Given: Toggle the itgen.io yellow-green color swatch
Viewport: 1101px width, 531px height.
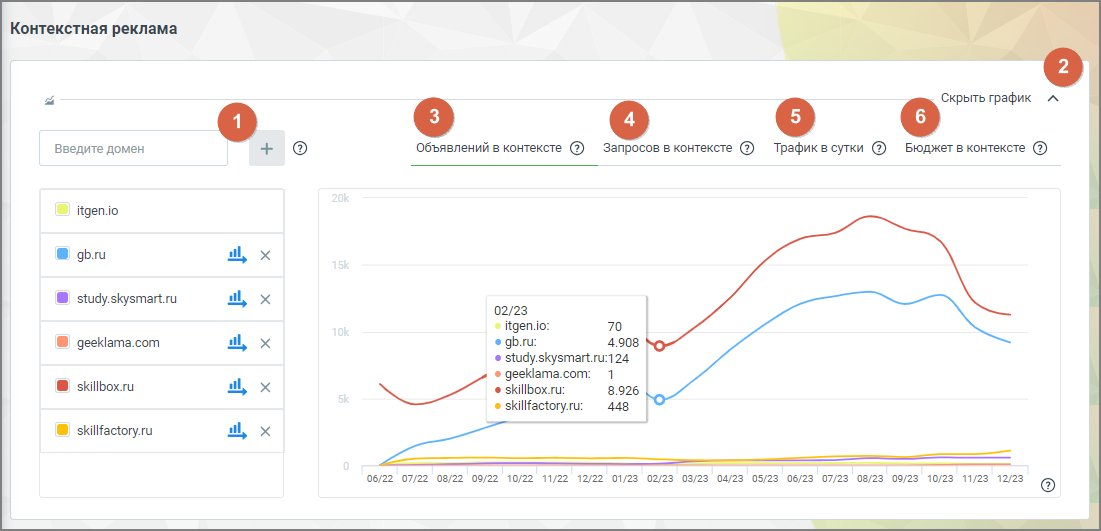Looking at the screenshot, I should coord(62,209).
